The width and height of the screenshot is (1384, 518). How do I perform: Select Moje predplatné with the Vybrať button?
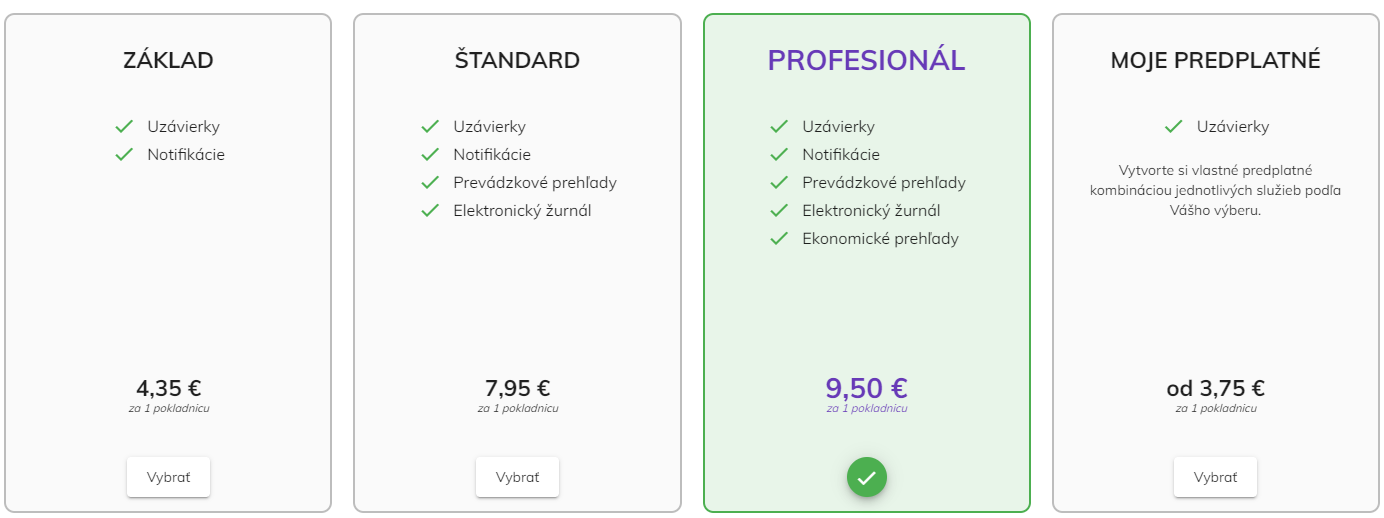1215,477
